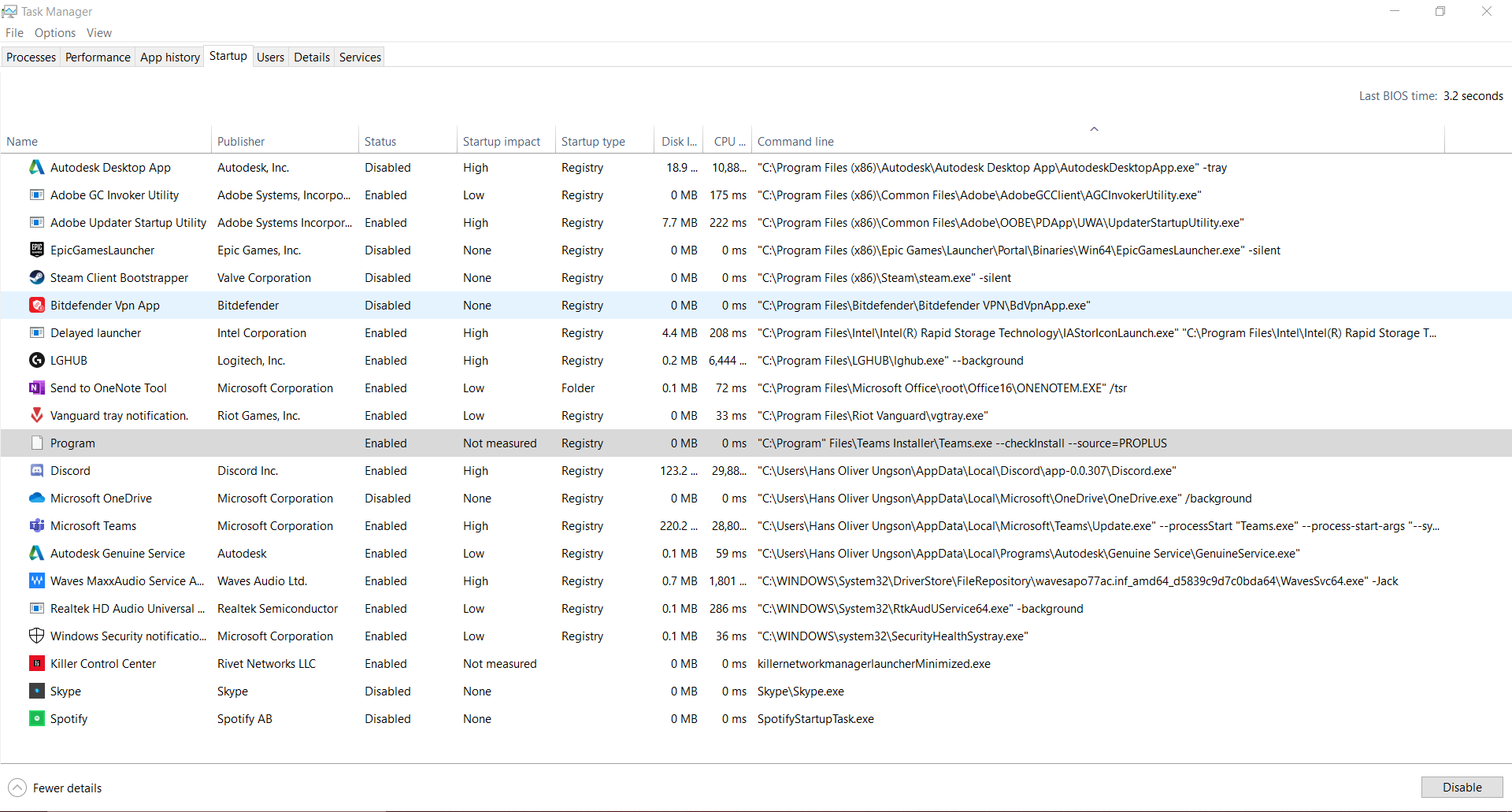This screenshot has width=1512, height=812.
Task: Open the Options menu
Action: [55, 33]
